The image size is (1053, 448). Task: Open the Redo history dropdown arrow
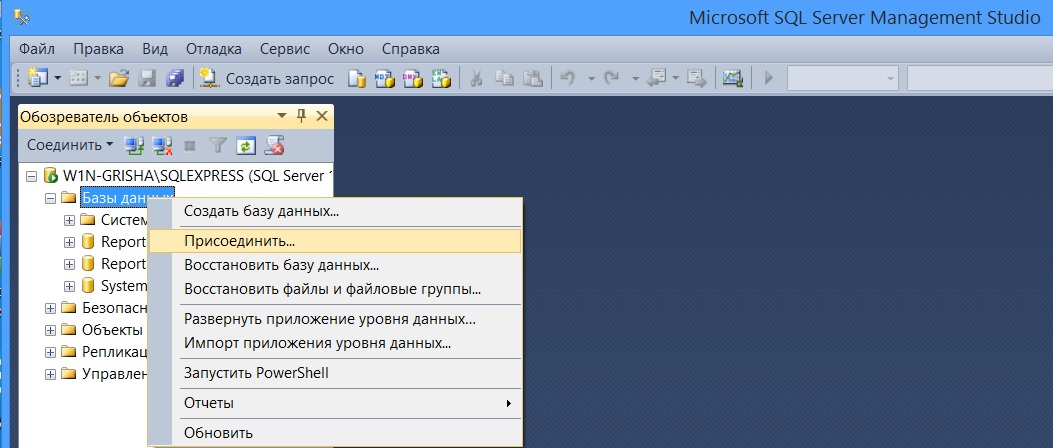tap(635, 79)
